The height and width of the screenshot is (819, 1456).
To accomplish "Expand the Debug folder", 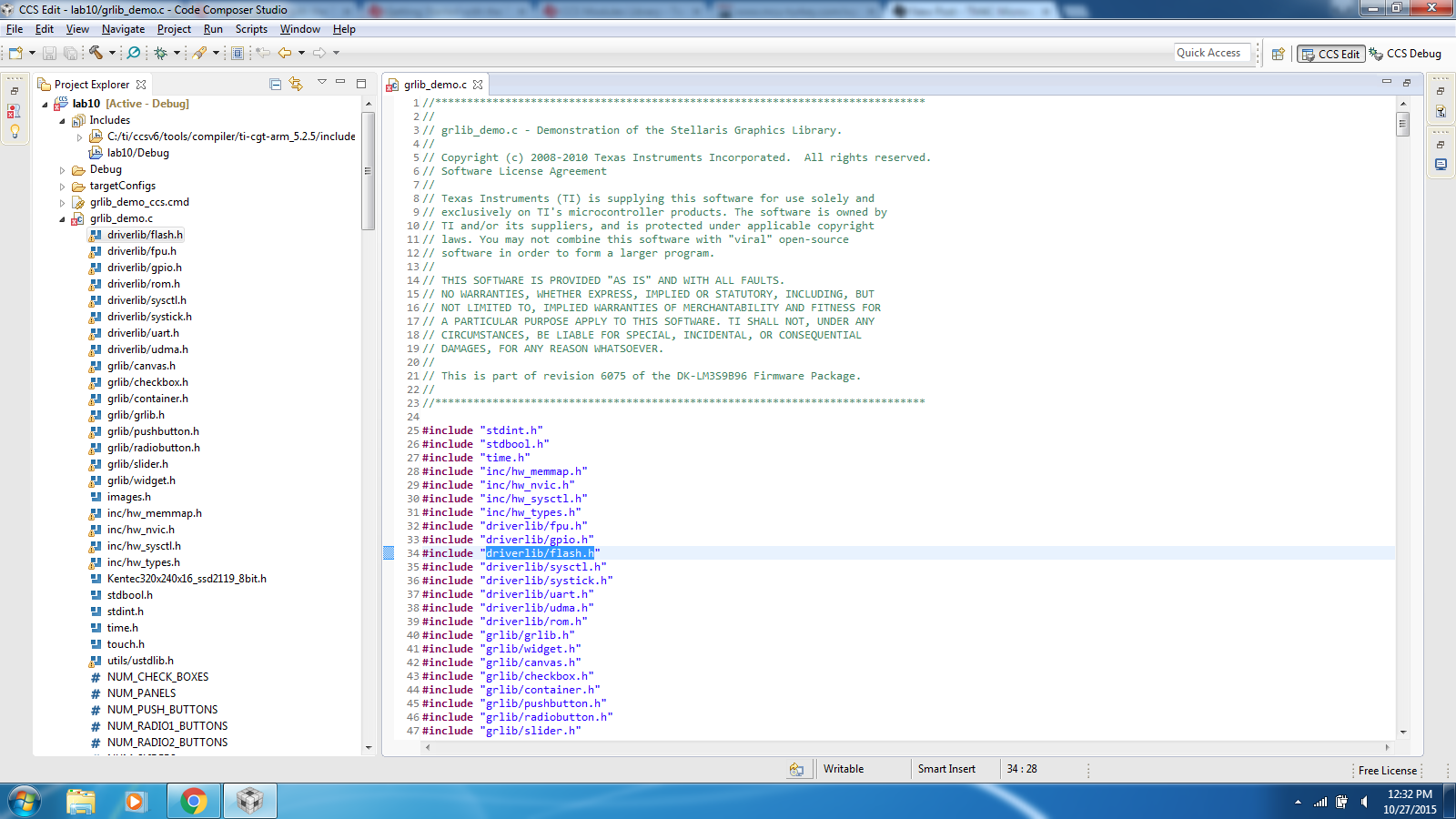I will (x=62, y=170).
